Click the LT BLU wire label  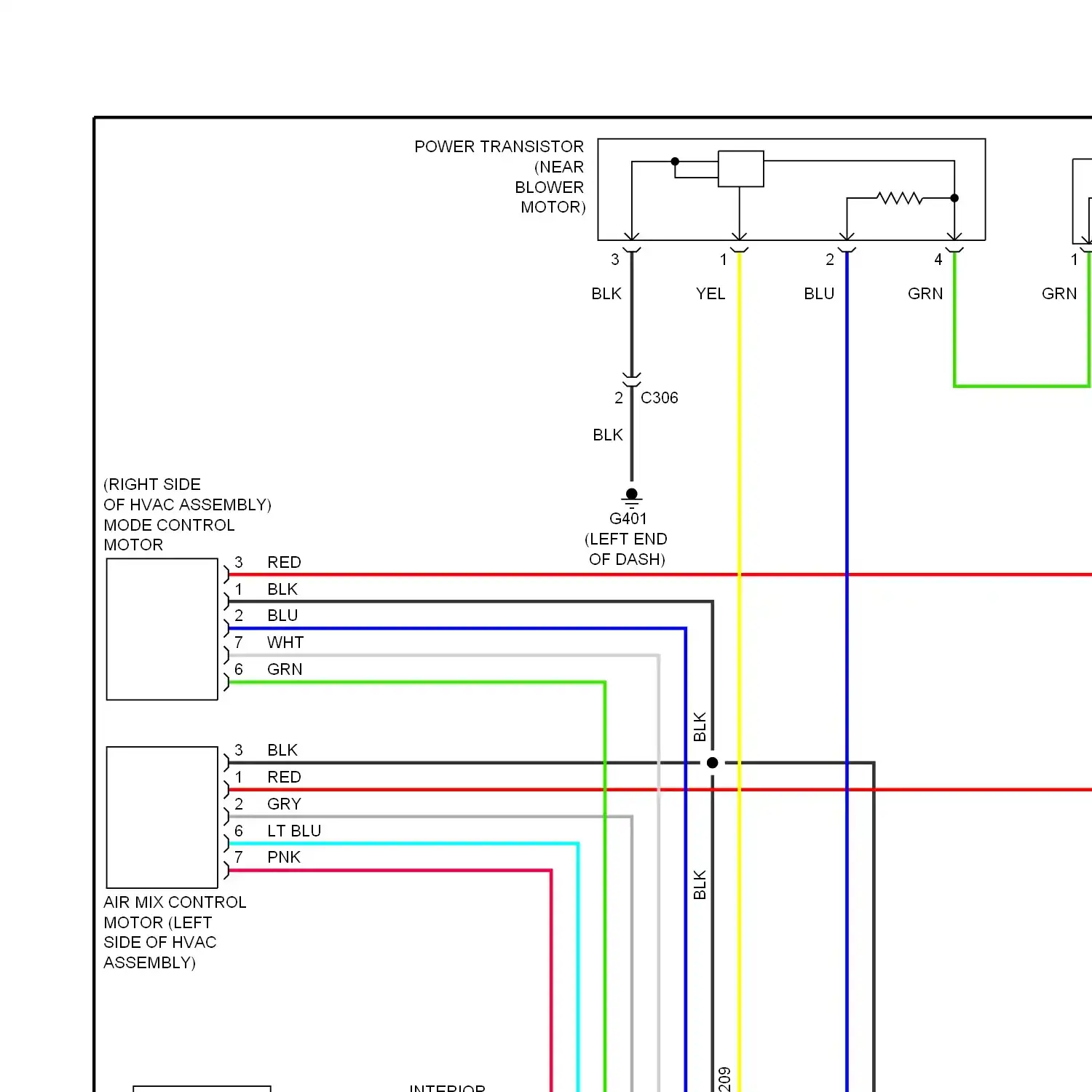pyautogui.click(x=294, y=831)
